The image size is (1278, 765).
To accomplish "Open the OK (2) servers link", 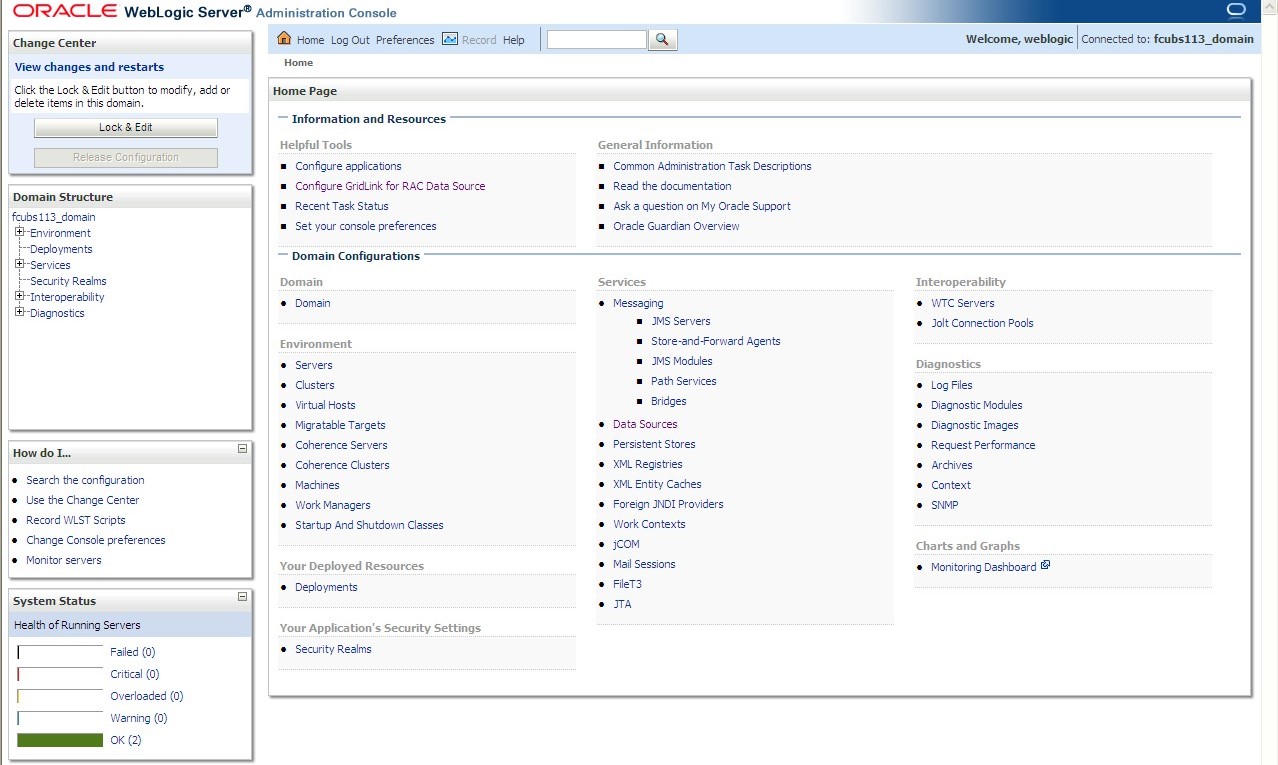I will (x=126, y=740).
